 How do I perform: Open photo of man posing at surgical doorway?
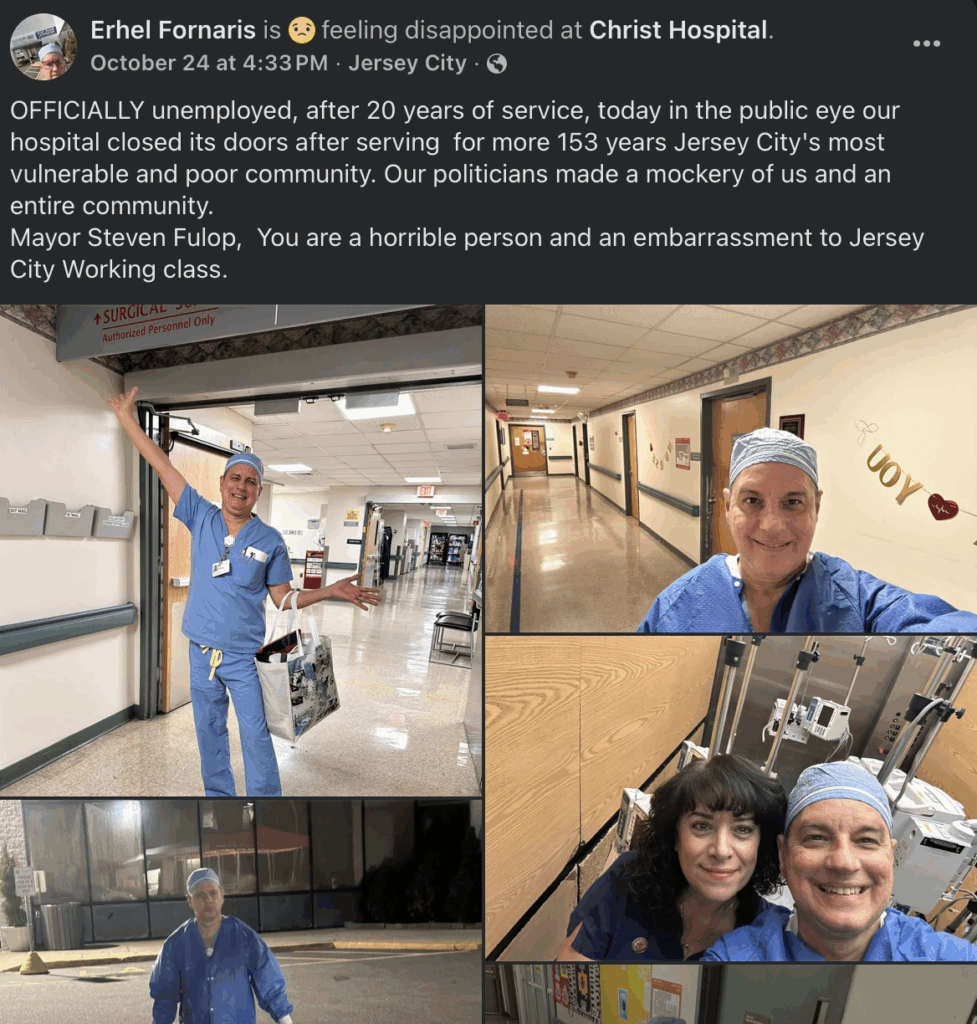(x=241, y=550)
